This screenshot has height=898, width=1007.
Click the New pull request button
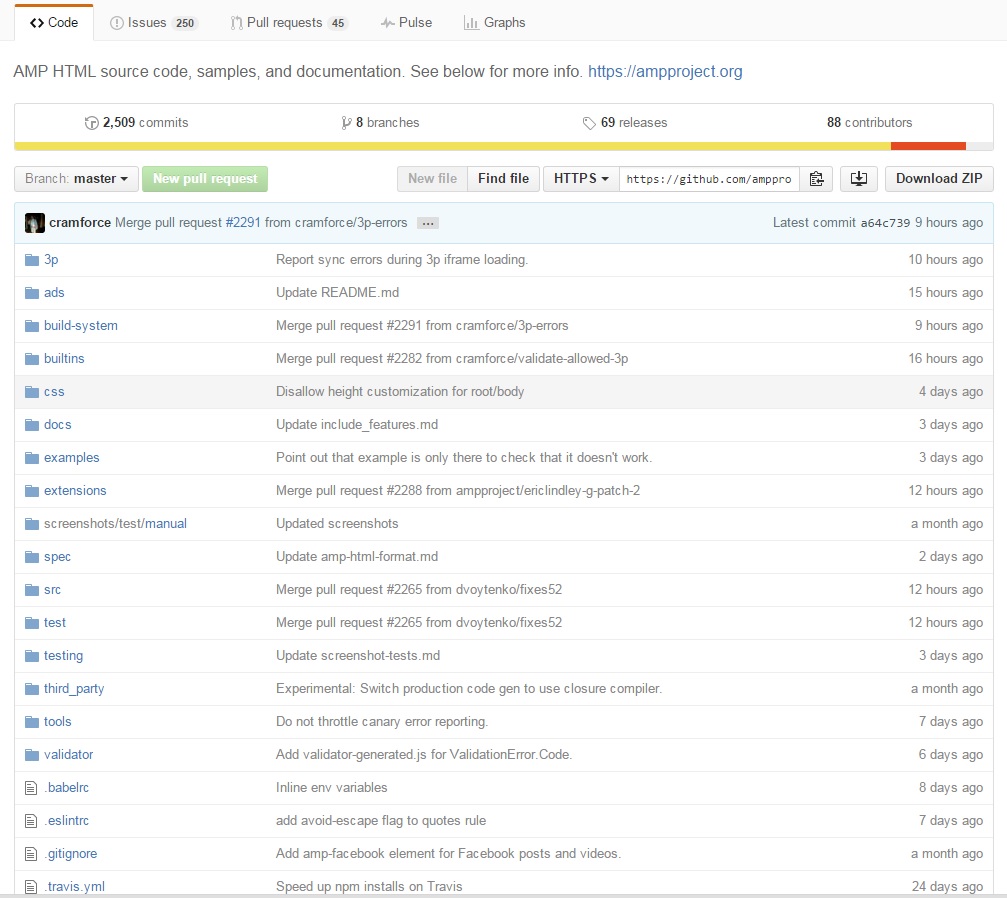205,179
